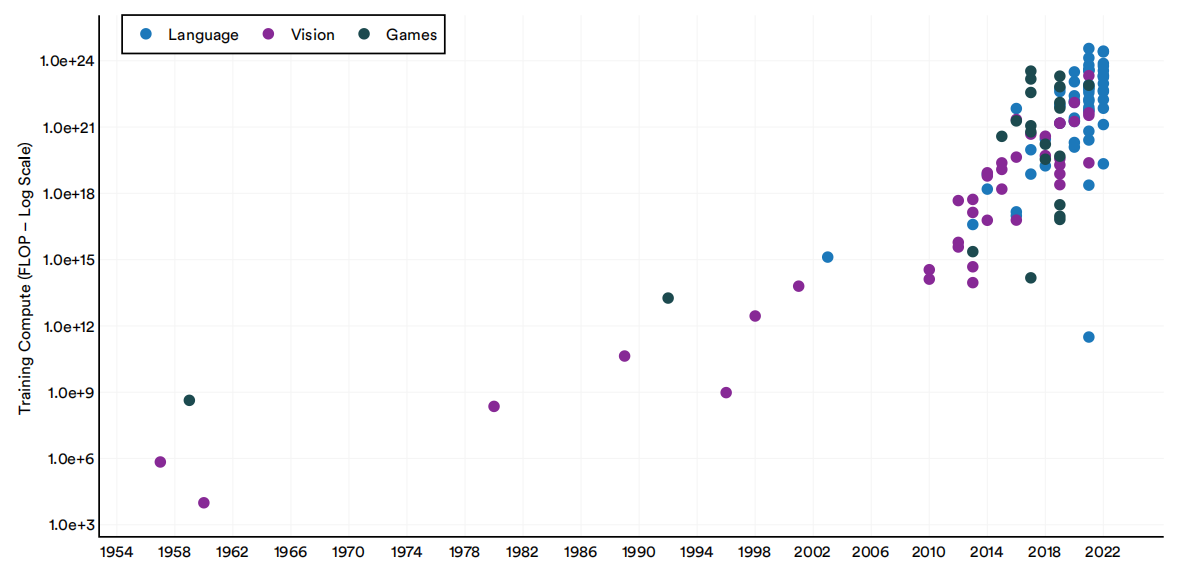
Task: Click the low Language outlier near 2021
Action: pyautogui.click(x=1089, y=337)
